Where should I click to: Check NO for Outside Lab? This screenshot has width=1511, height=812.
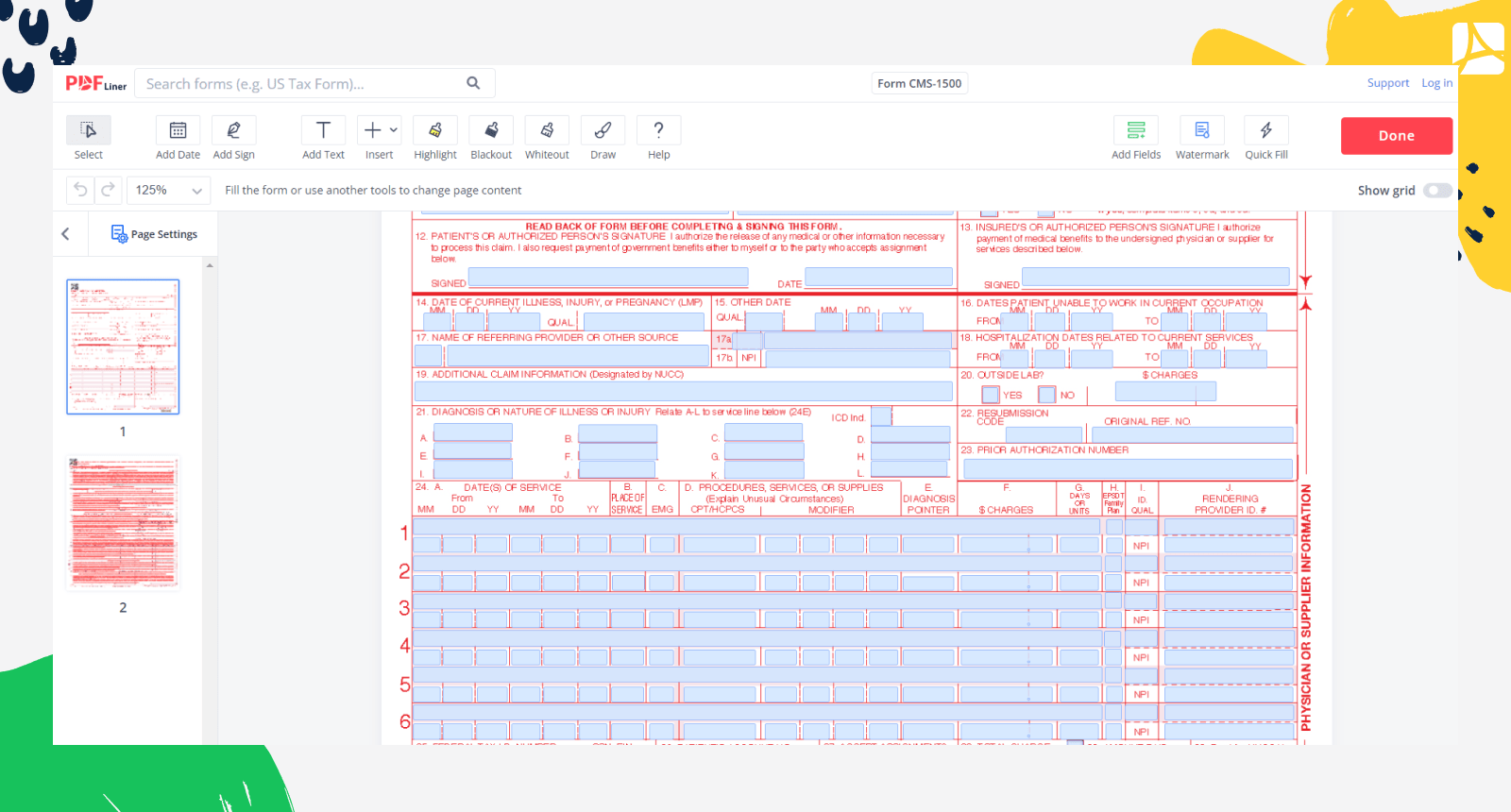click(1046, 395)
